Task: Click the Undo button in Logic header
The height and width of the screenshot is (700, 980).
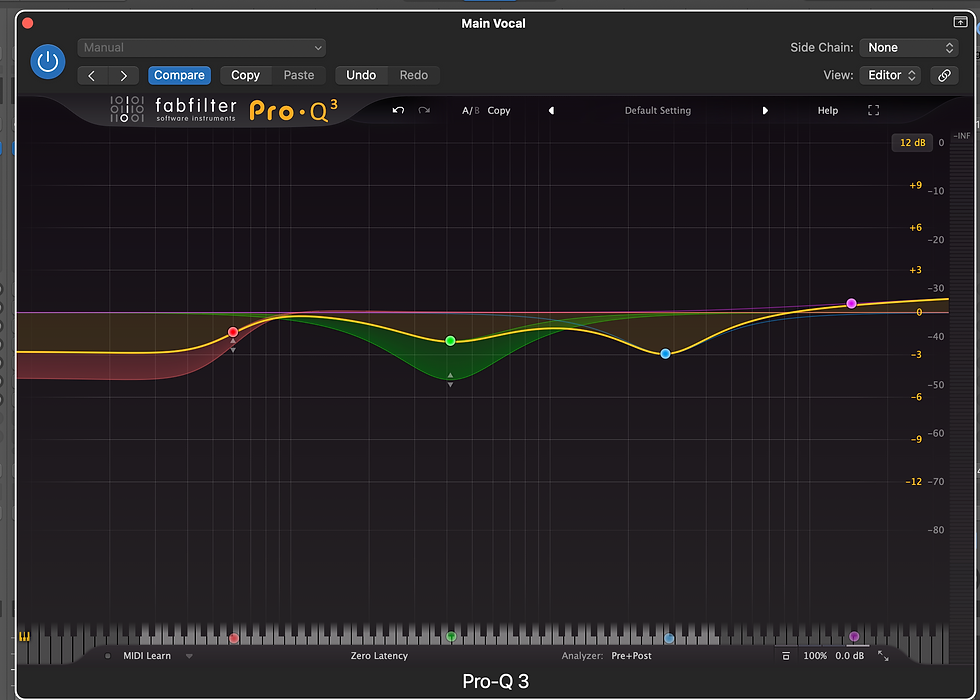Action: click(x=361, y=75)
